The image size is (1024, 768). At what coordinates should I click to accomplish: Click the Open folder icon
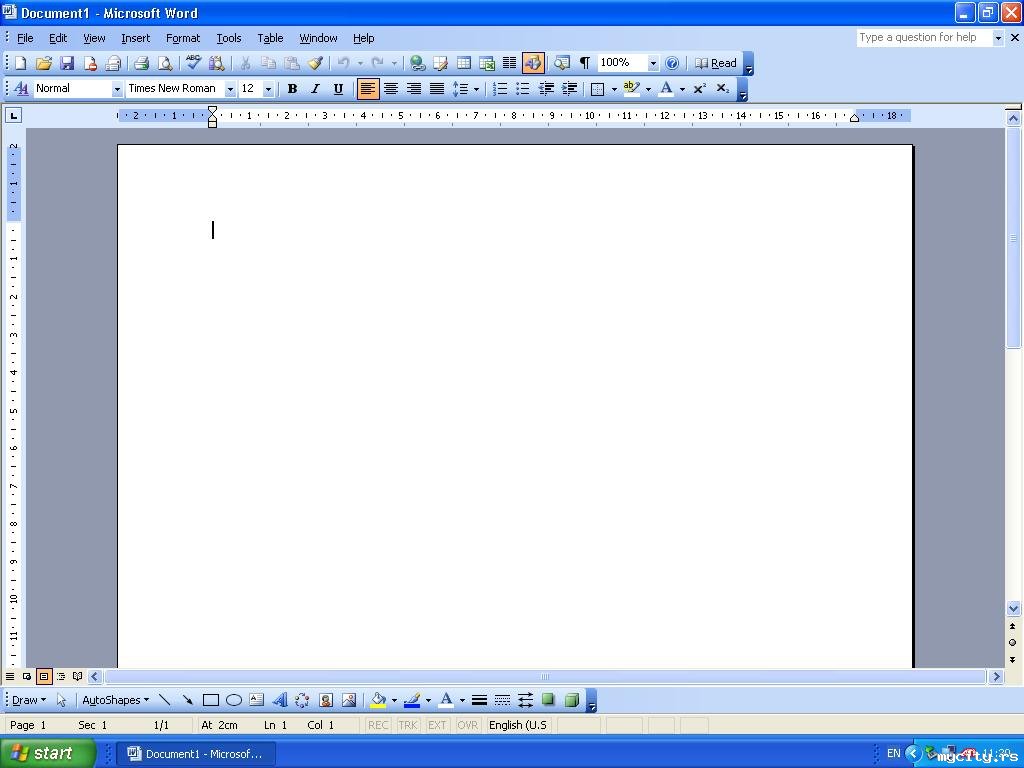pyautogui.click(x=44, y=63)
